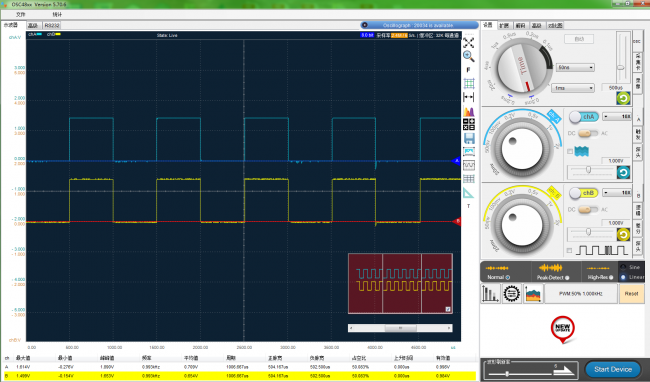The width and height of the screenshot is (650, 382).
Task: Click channel A vertical offset slider handle
Action: click(588, 169)
